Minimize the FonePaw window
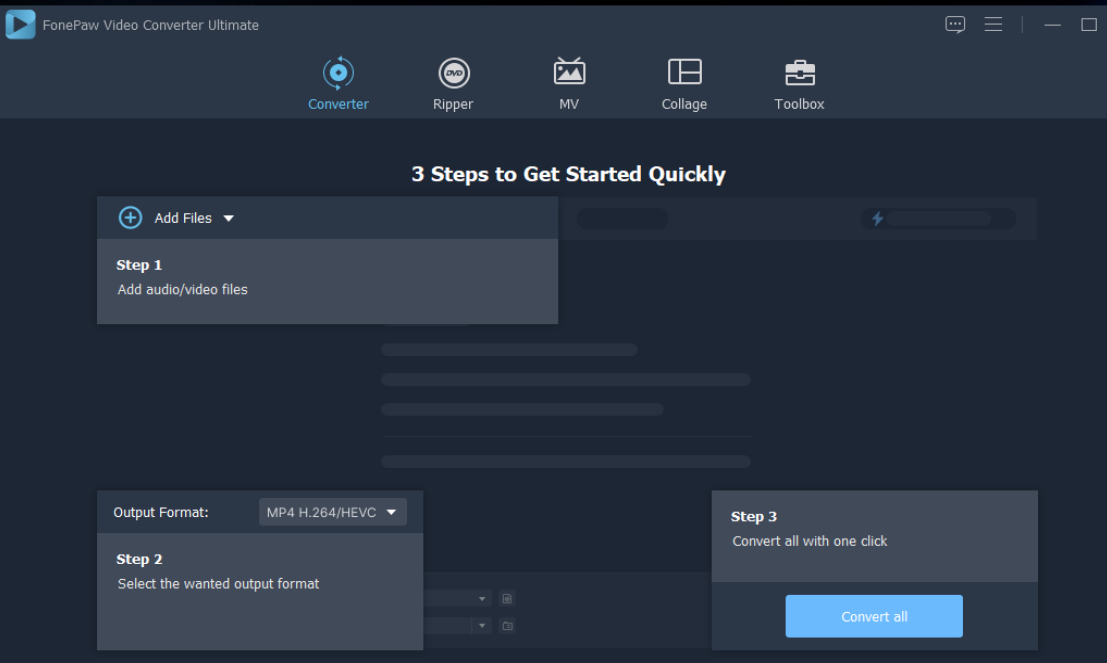The height and width of the screenshot is (663, 1107). (1053, 25)
